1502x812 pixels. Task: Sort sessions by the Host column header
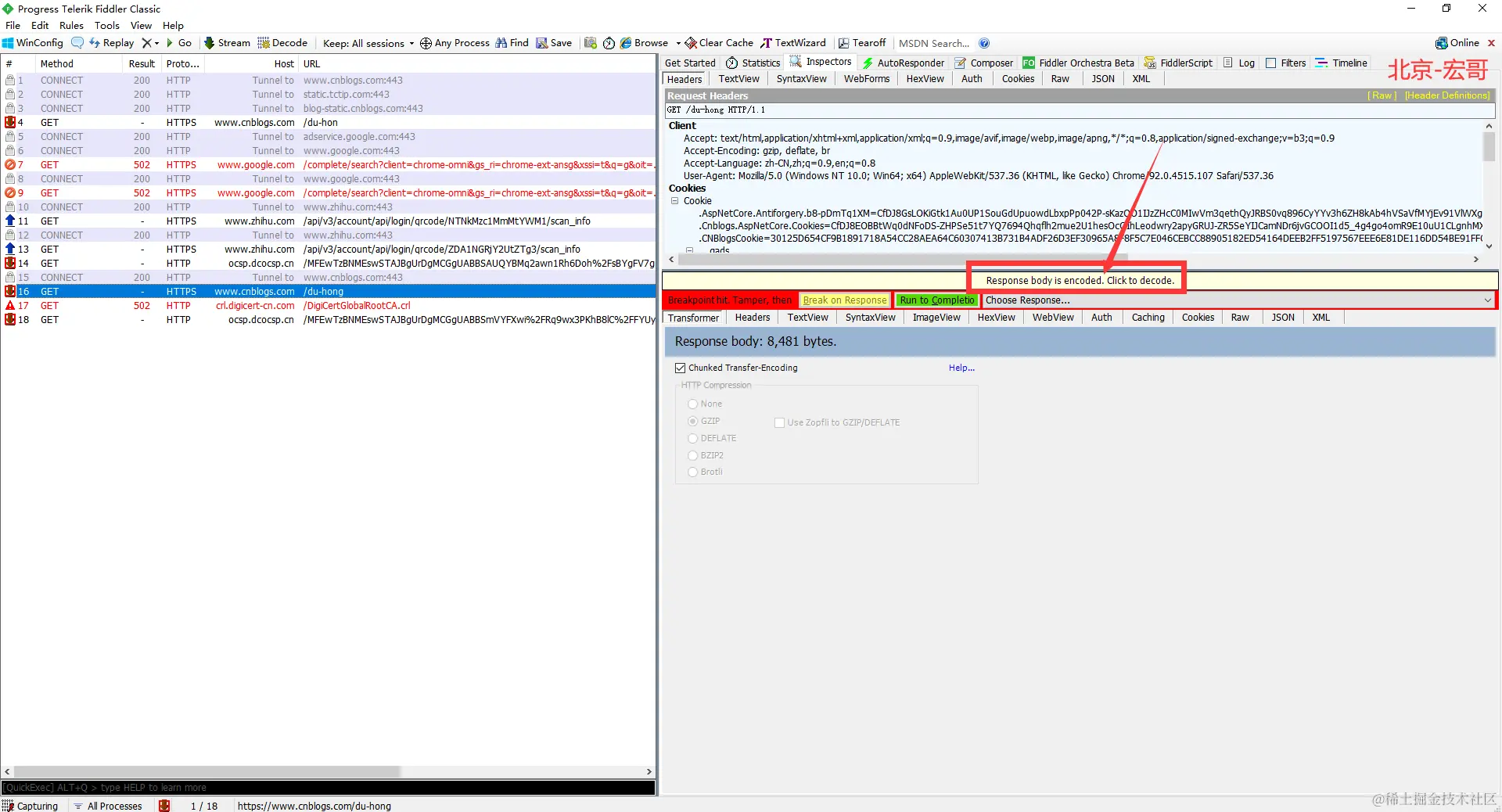click(252, 64)
